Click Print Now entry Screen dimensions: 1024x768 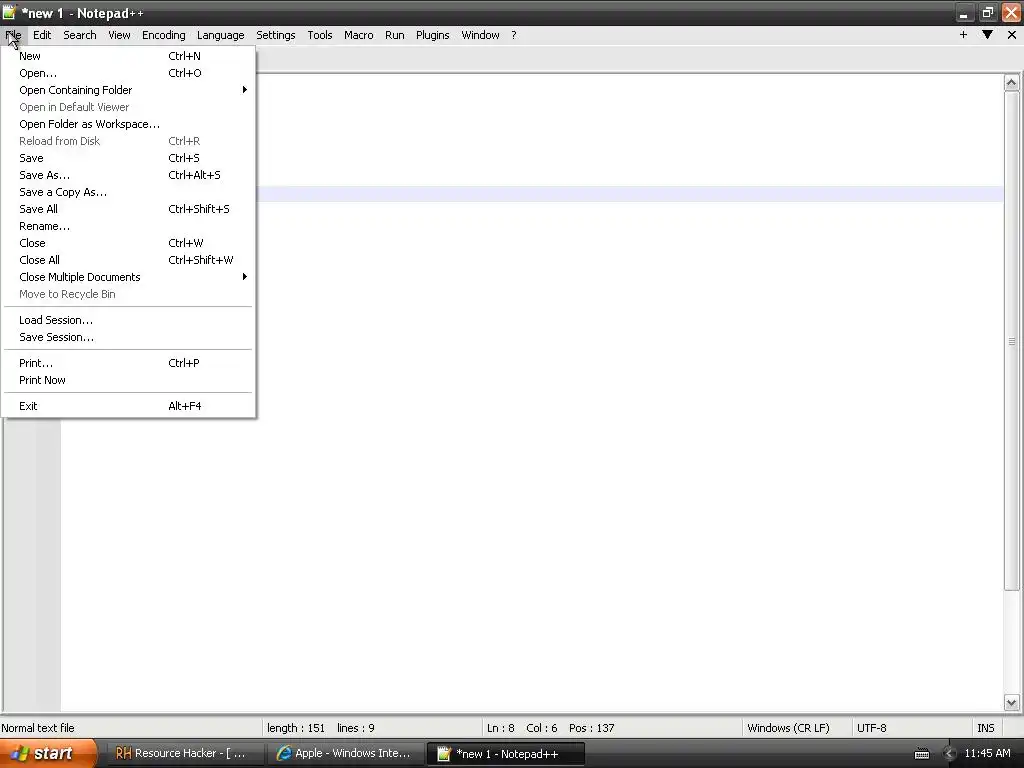click(128, 380)
